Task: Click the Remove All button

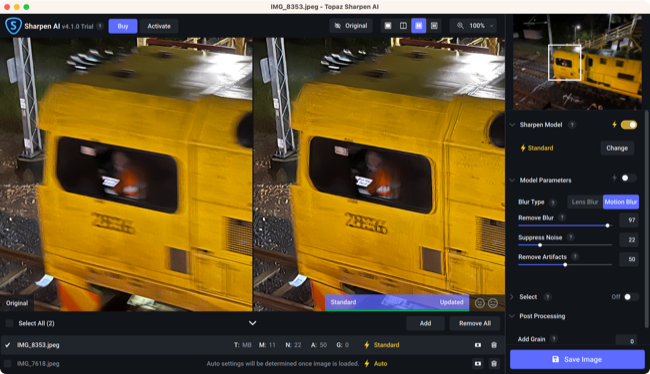Action: pos(475,323)
